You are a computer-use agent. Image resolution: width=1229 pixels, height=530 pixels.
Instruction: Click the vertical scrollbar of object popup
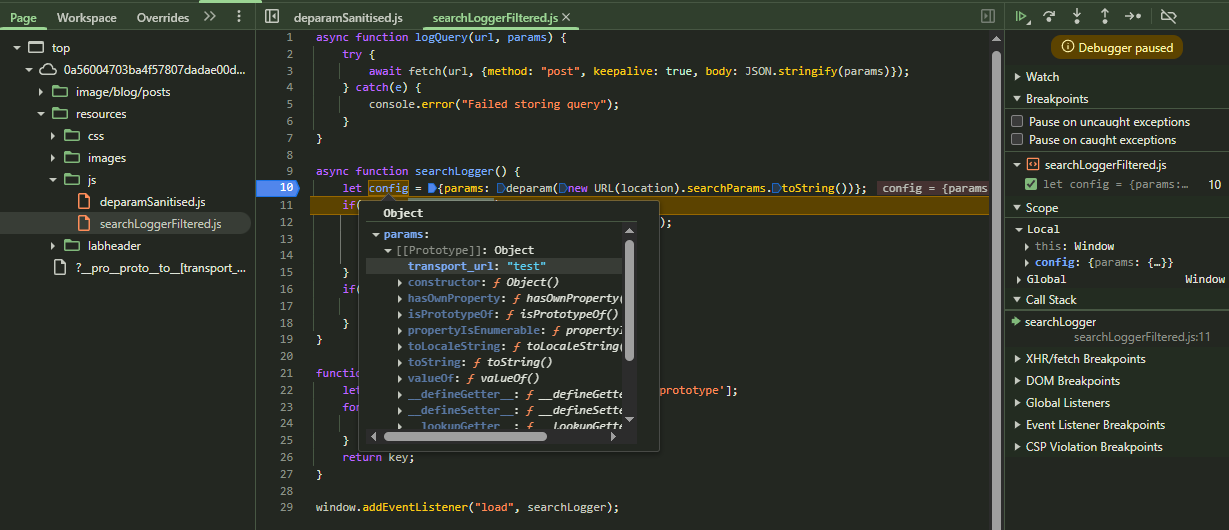(x=629, y=300)
